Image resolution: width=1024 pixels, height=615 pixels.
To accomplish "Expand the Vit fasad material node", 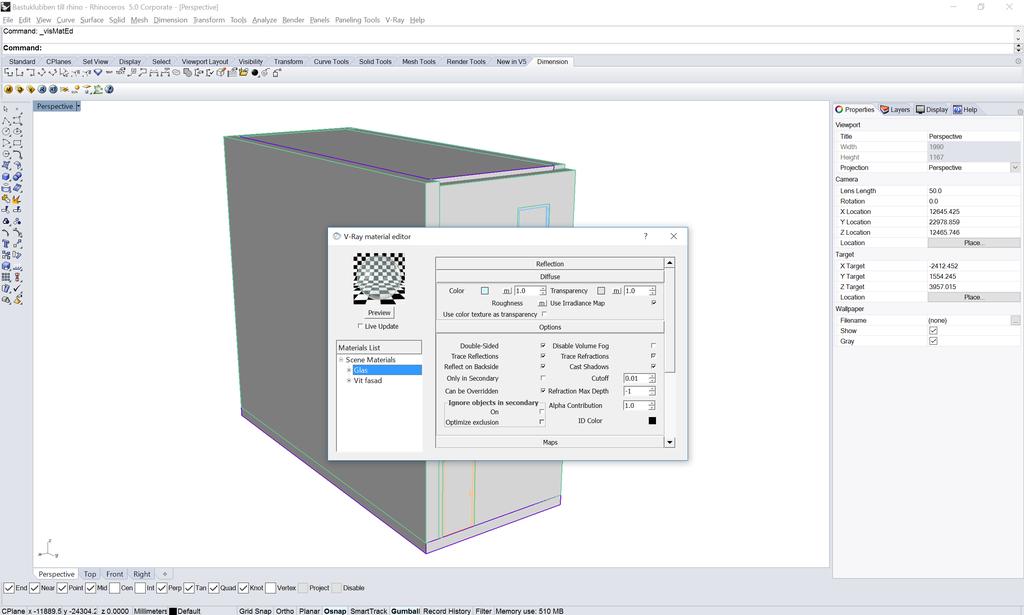I will point(349,380).
